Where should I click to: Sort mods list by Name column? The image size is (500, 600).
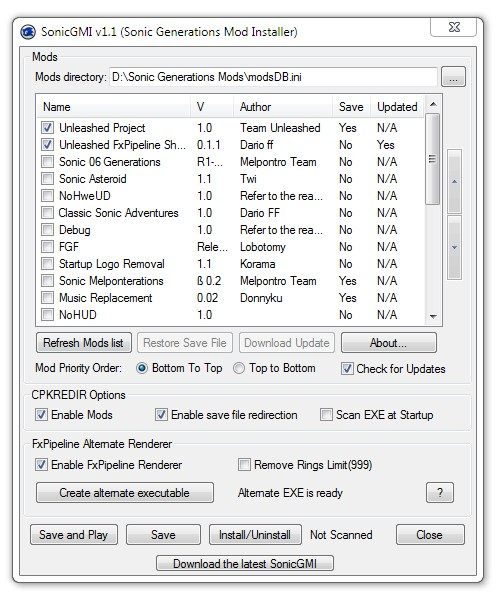114,107
